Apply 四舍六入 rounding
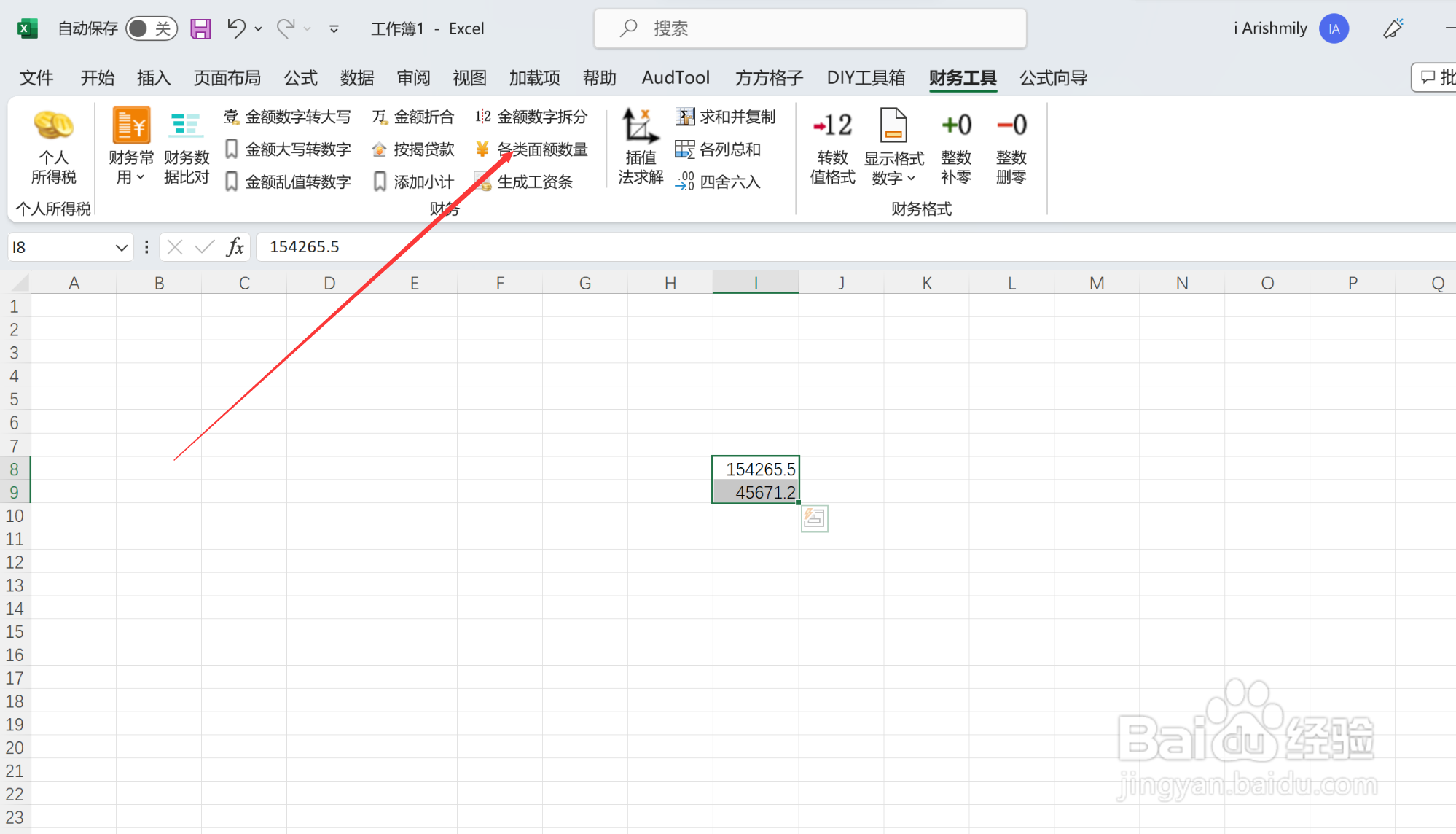The height and width of the screenshot is (834, 1456). click(719, 182)
